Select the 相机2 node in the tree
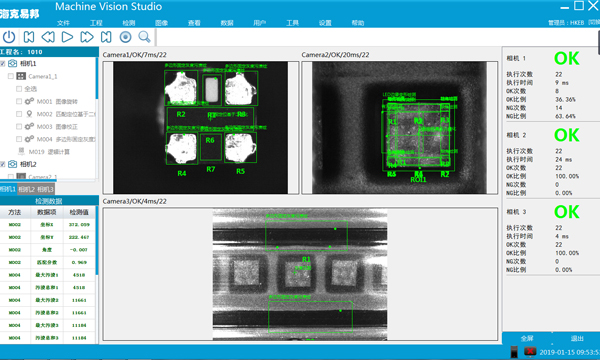The height and width of the screenshot is (360, 600). [28, 164]
